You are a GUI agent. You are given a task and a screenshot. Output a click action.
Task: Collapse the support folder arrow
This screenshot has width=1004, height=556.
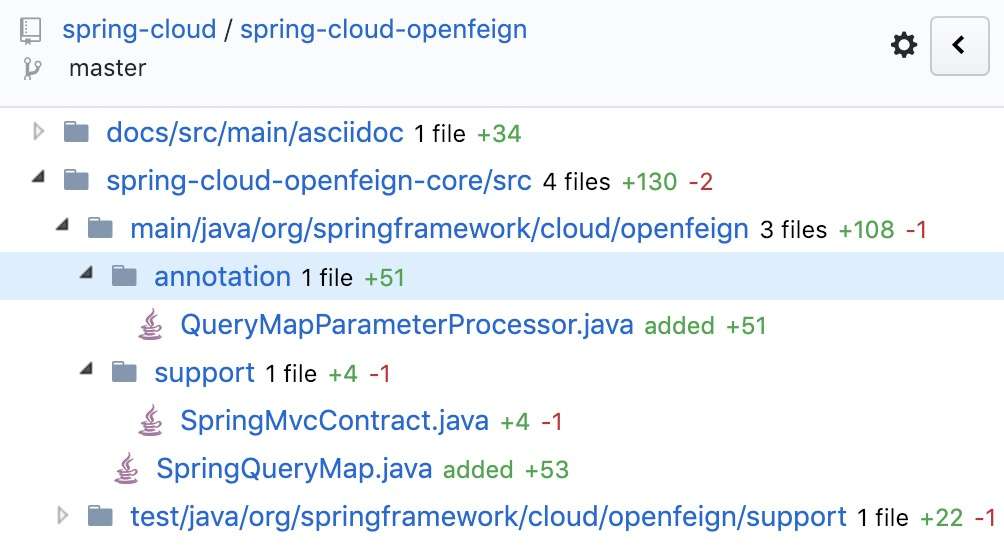(86, 368)
